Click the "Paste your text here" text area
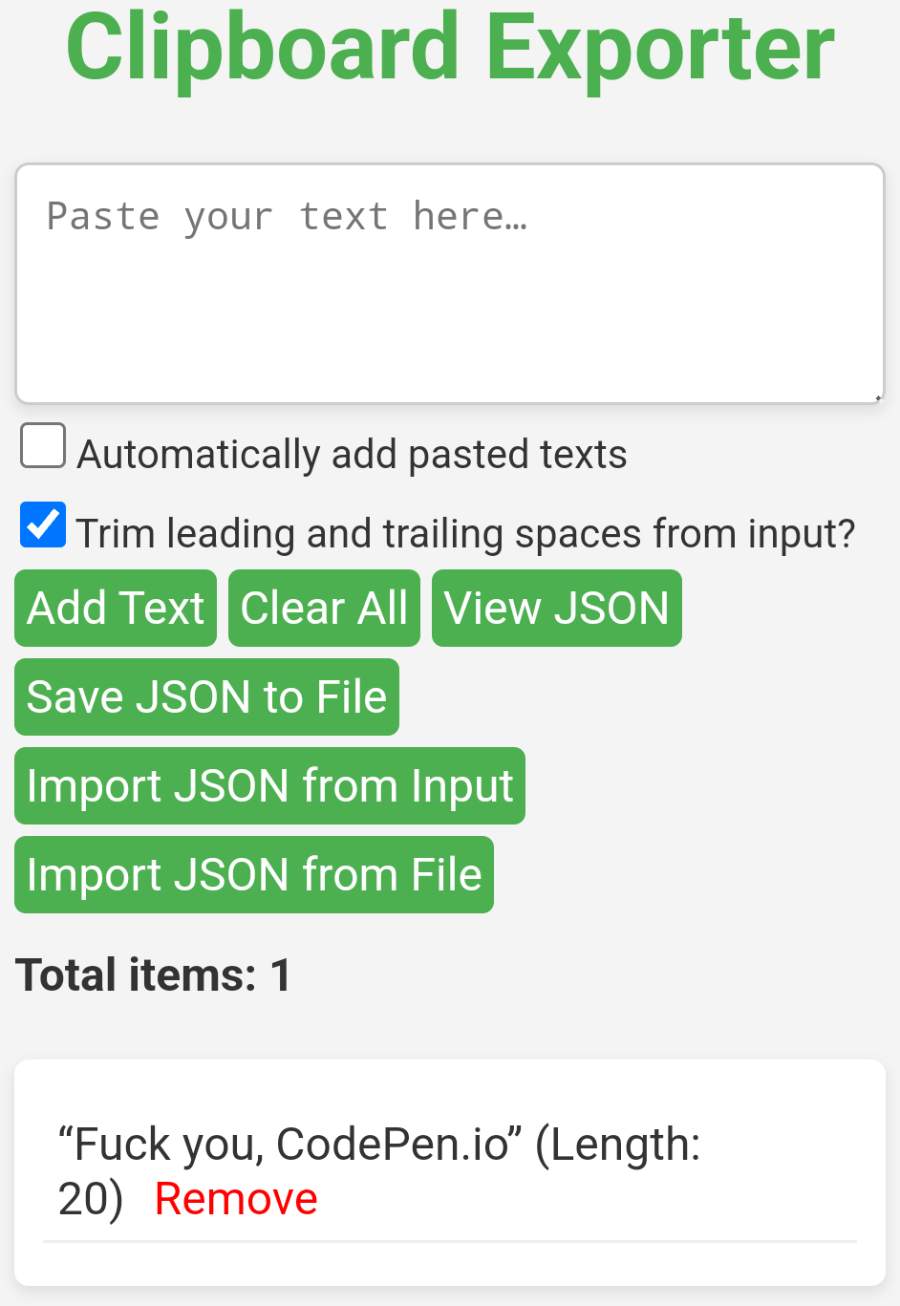This screenshot has height=1306, width=900. point(449,284)
